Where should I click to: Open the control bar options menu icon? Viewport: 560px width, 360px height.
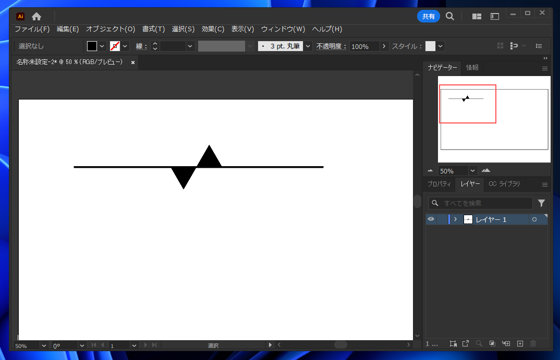539,46
